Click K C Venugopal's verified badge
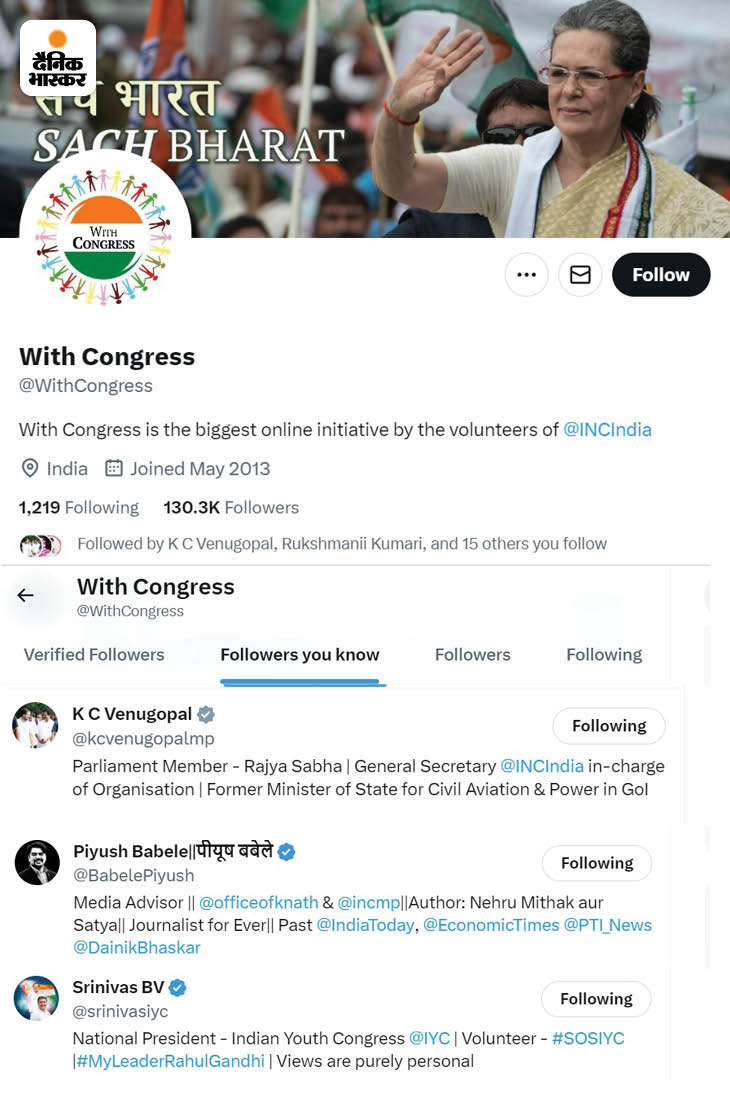 [206, 713]
